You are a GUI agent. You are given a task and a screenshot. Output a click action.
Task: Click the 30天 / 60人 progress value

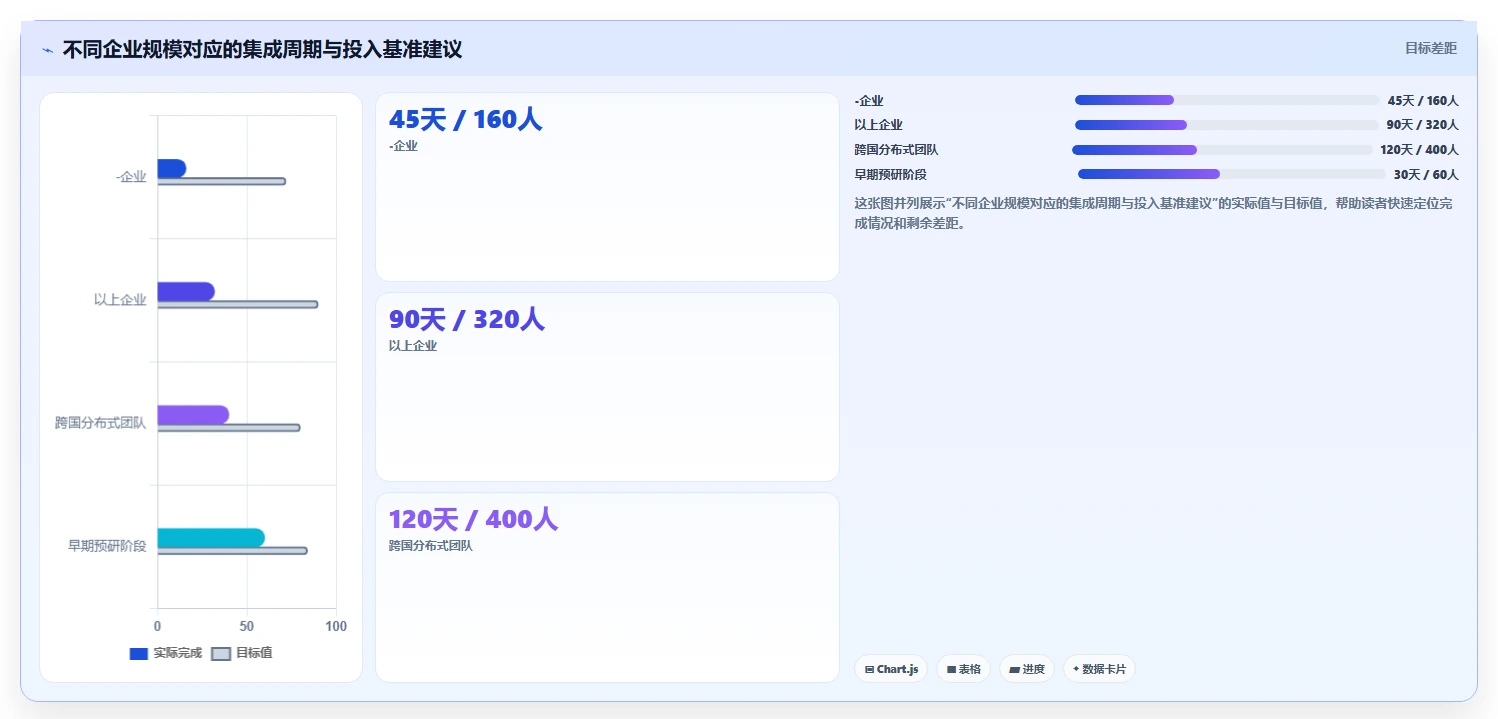point(1426,174)
